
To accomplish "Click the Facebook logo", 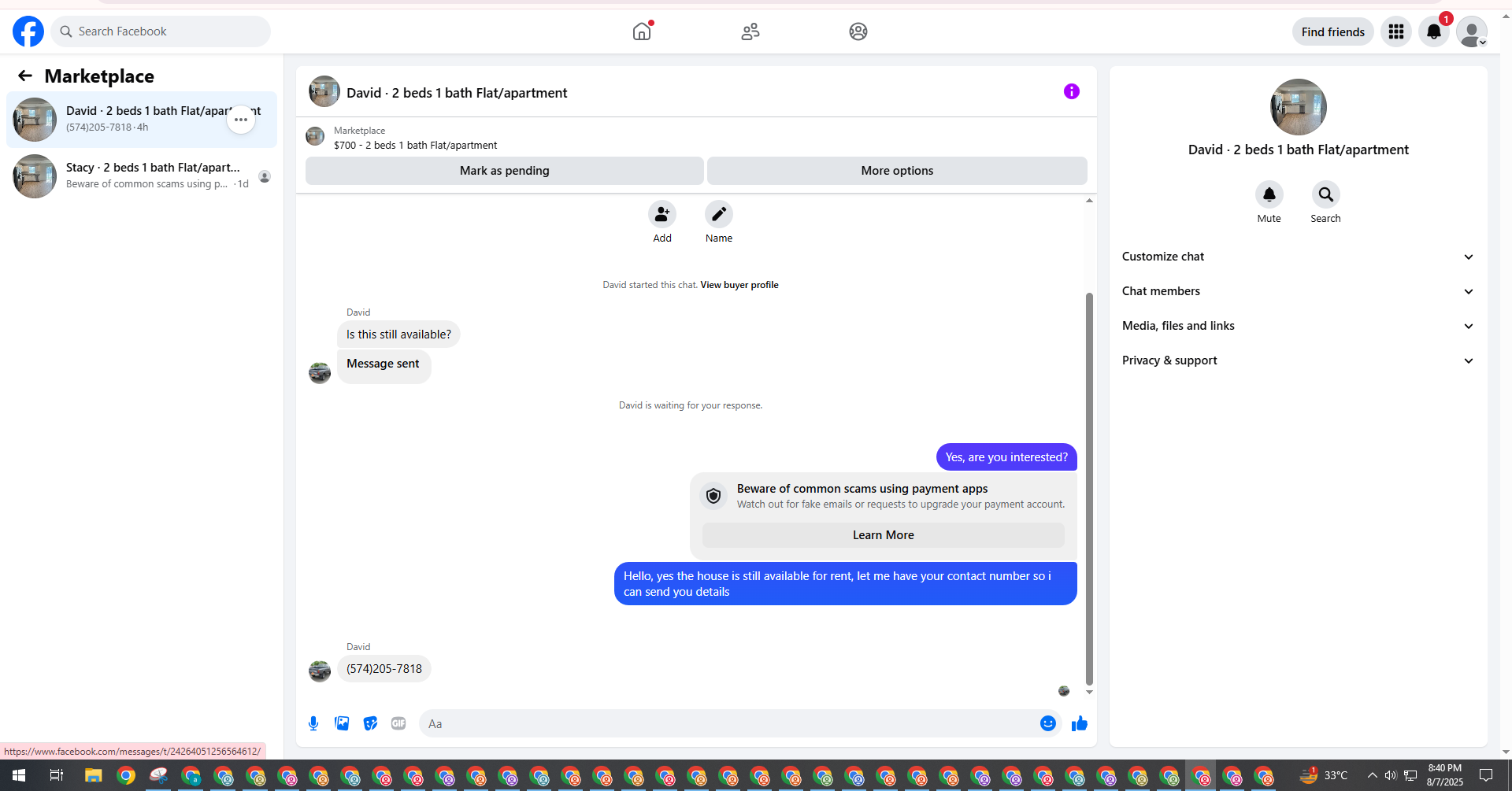I will [28, 31].
